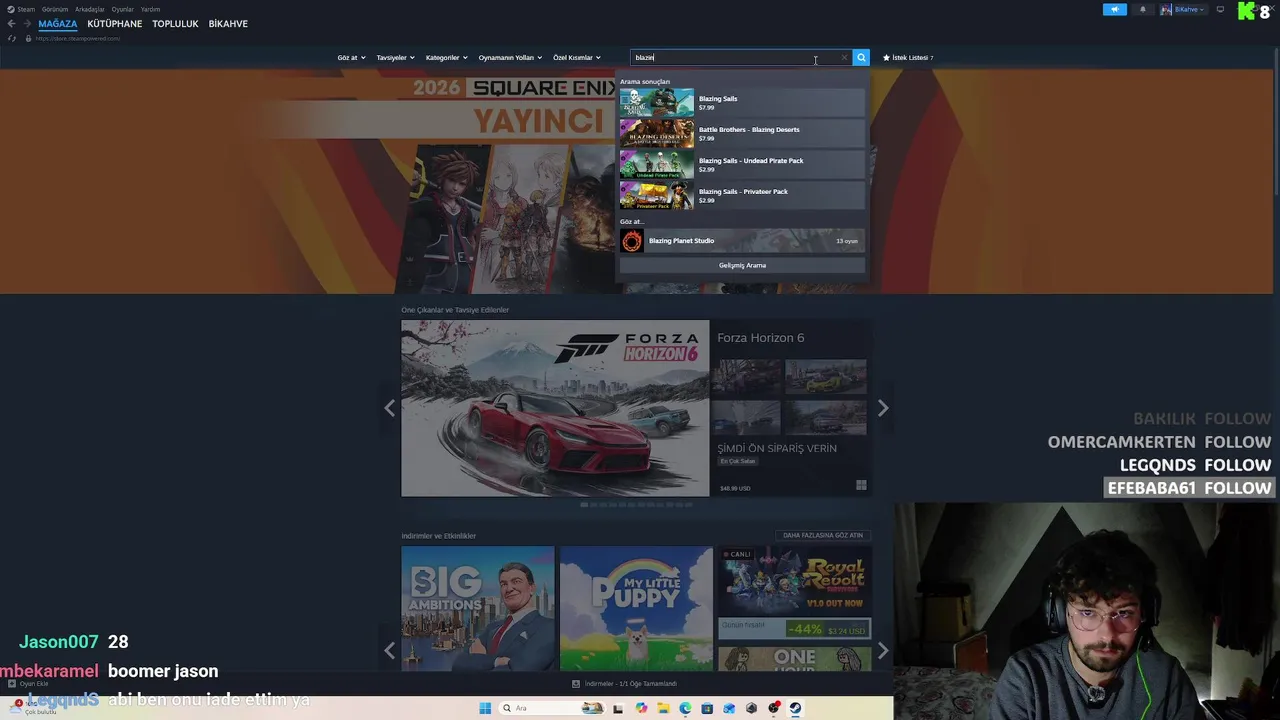1280x720 pixels.
Task: Open the Forza Horizon 6 featured banner image
Action: point(555,408)
